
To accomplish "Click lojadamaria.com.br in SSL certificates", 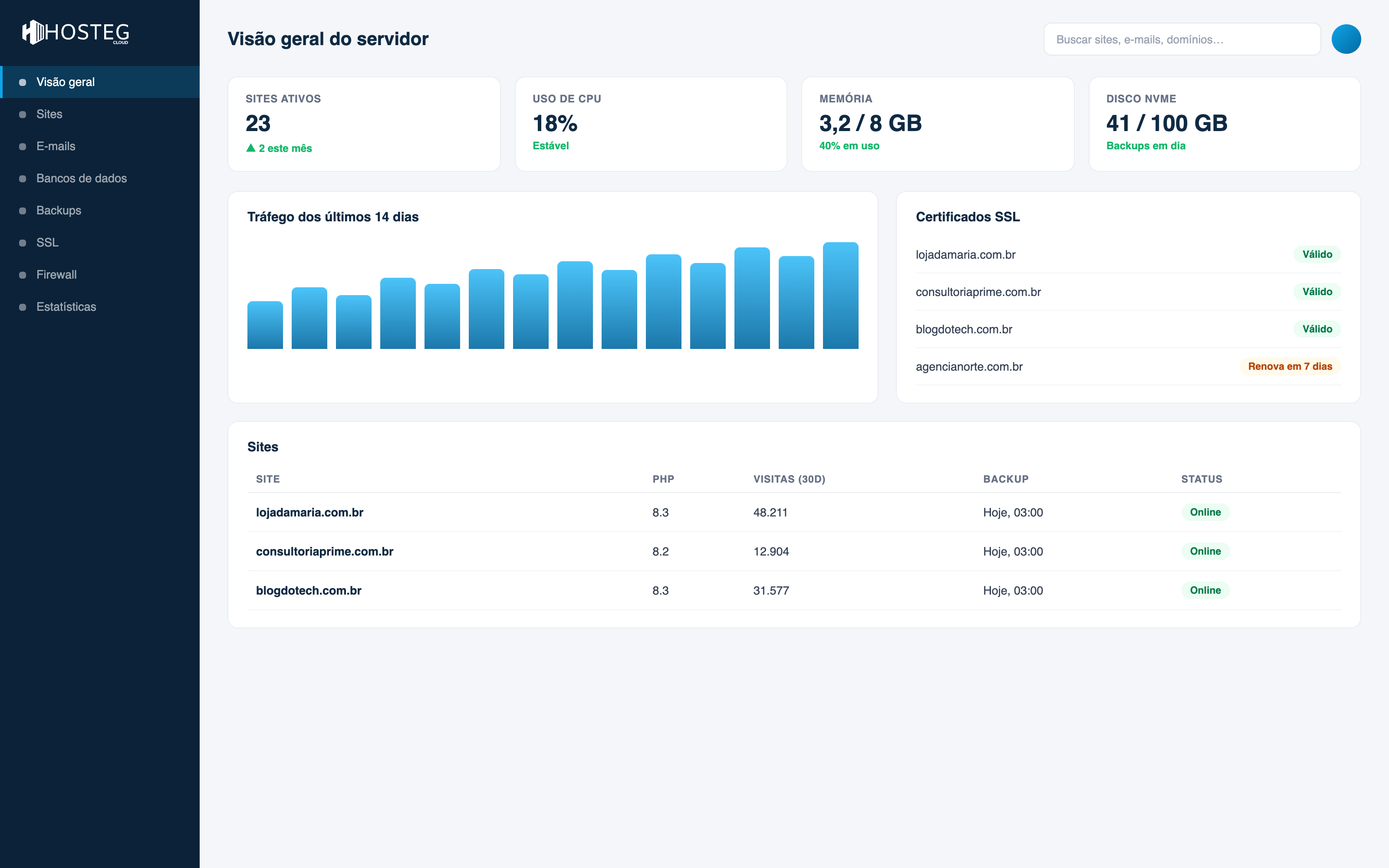I will 965,255.
